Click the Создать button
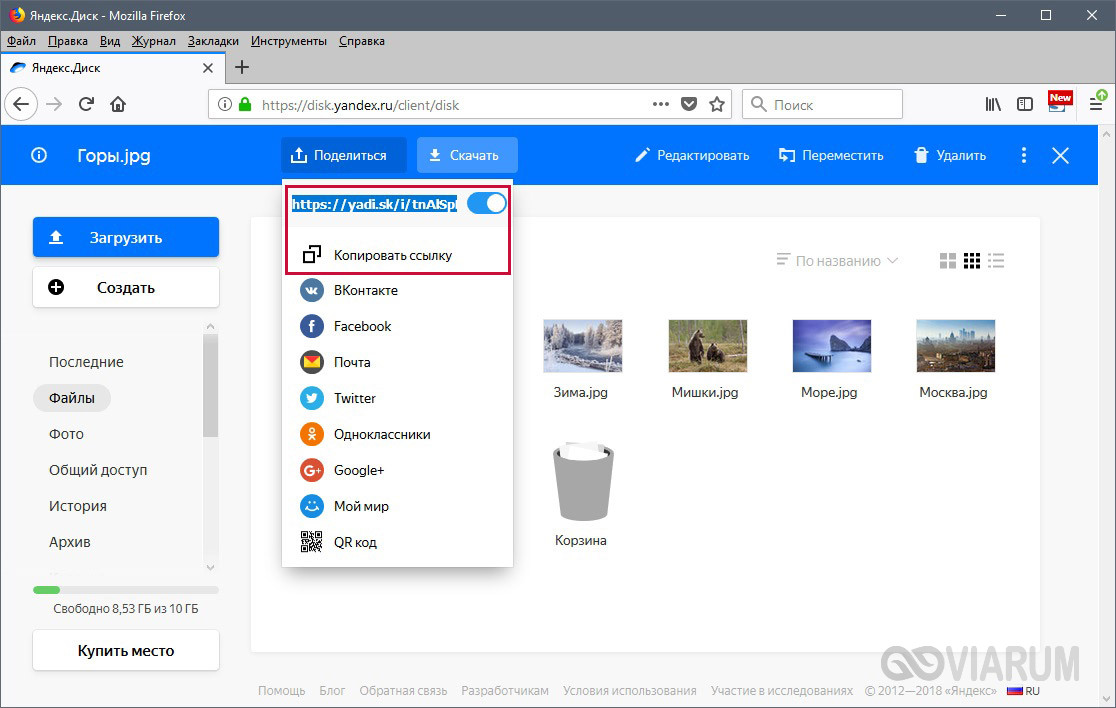Image resolution: width=1116 pixels, height=708 pixels. click(126, 287)
